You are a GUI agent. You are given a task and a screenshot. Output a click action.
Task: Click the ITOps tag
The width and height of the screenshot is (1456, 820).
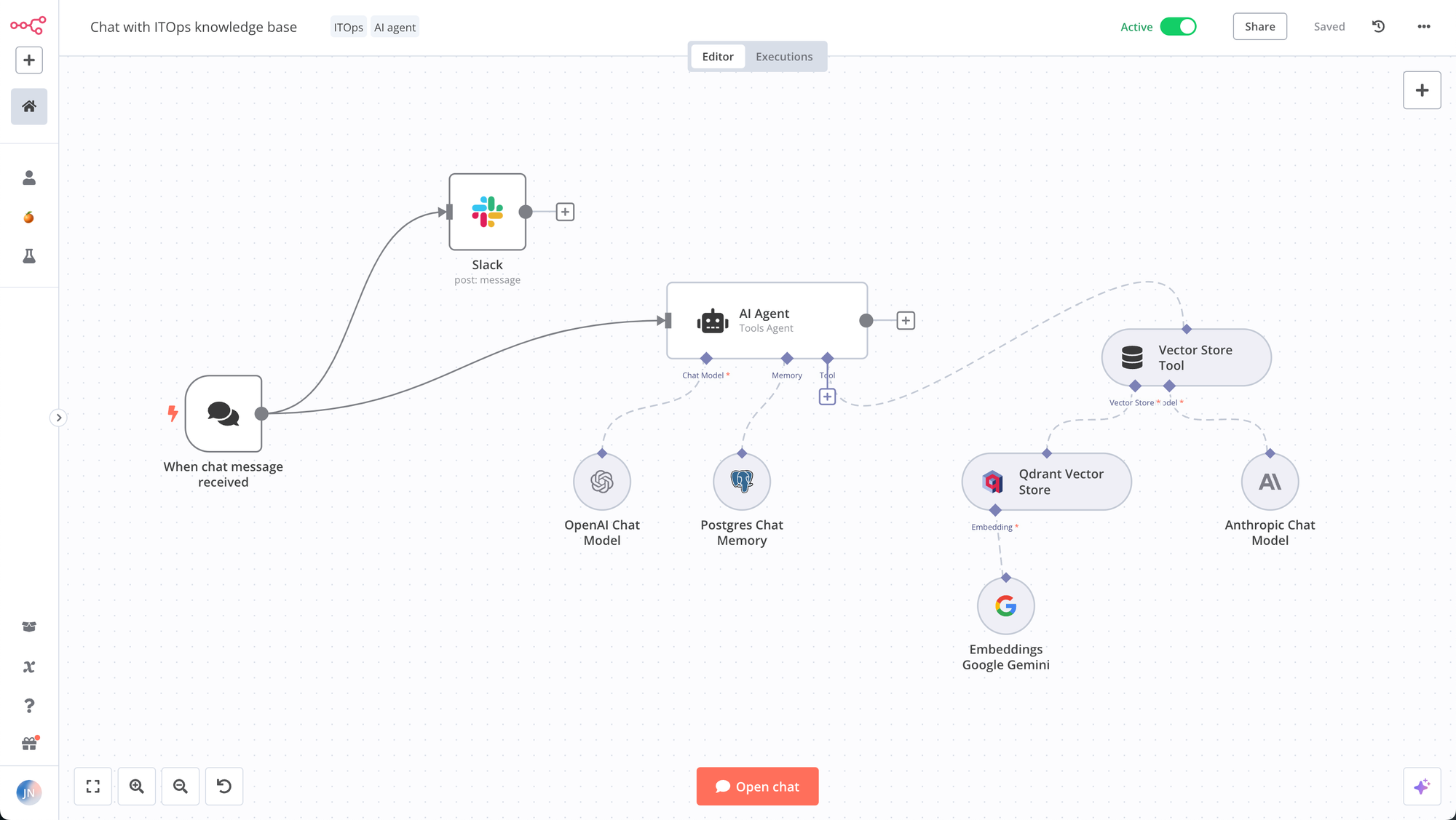[x=348, y=28]
